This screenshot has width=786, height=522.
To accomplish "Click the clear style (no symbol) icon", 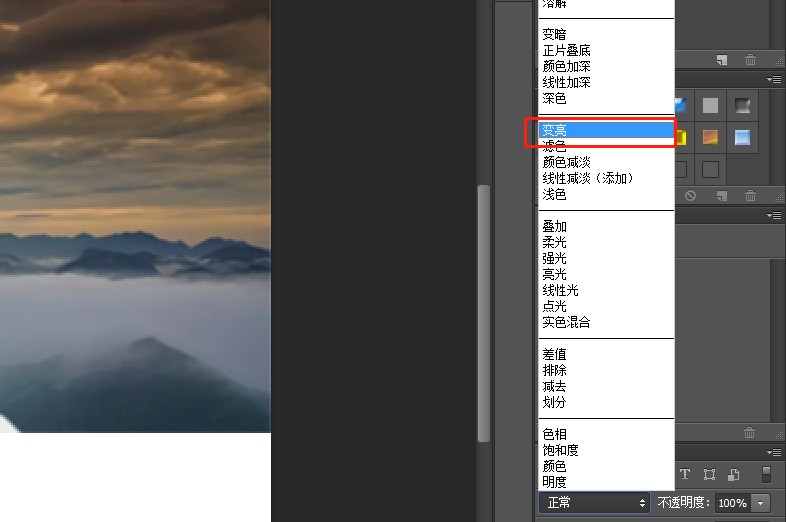I will click(x=690, y=196).
